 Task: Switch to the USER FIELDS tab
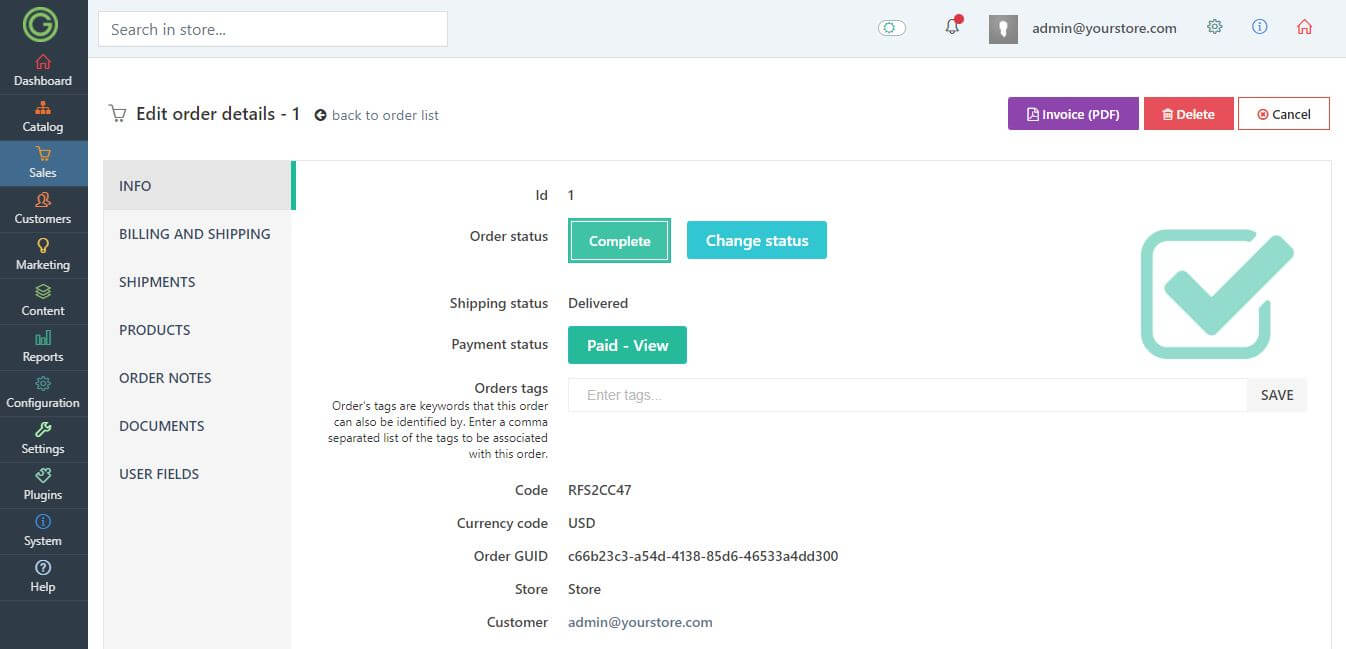pyautogui.click(x=198, y=474)
